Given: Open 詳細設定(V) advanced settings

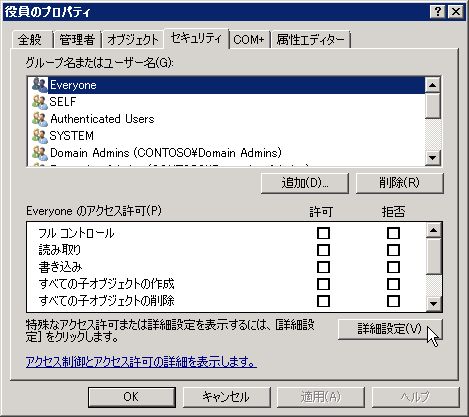Looking at the screenshot, I should pyautogui.click(x=390, y=329).
